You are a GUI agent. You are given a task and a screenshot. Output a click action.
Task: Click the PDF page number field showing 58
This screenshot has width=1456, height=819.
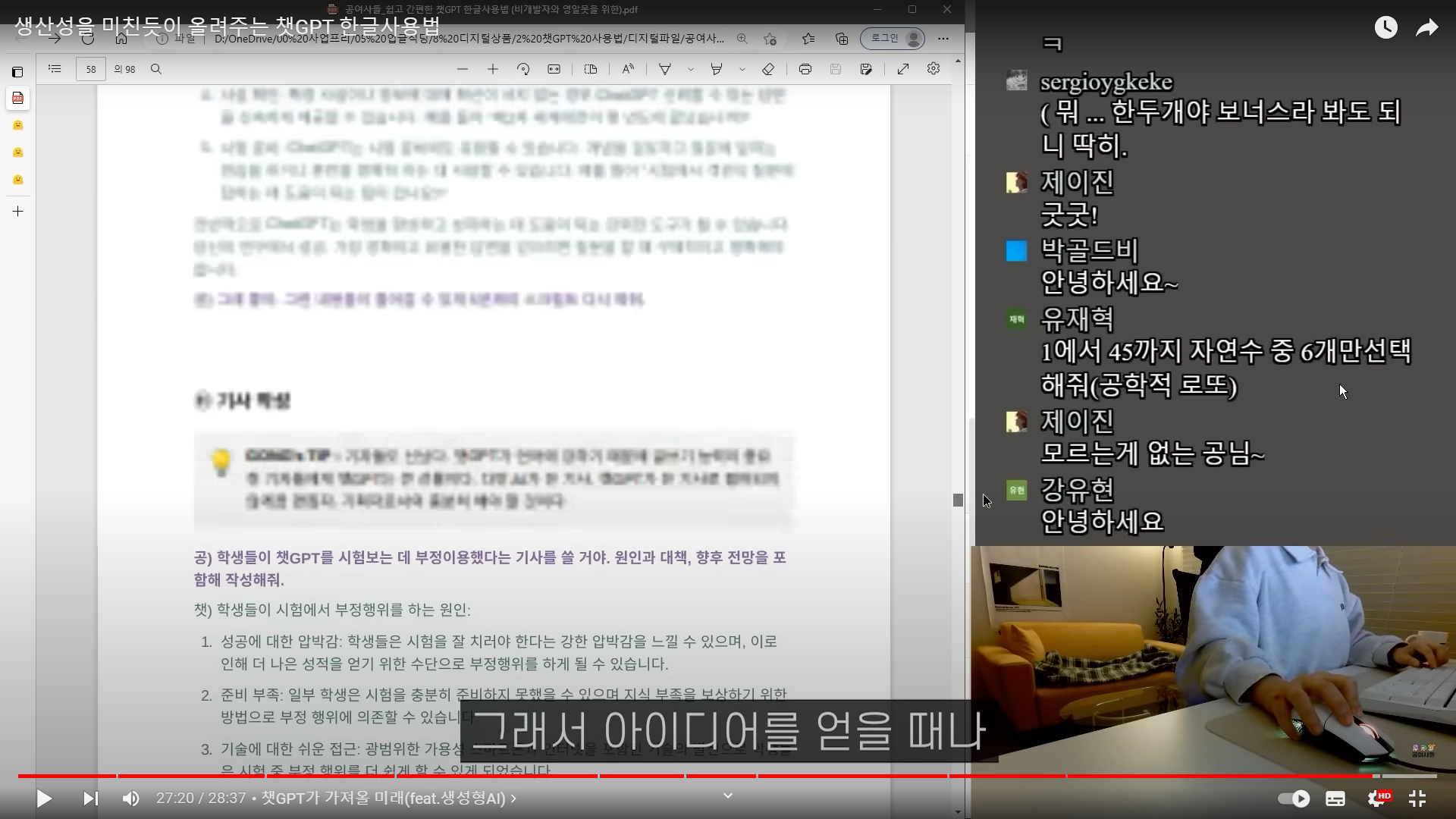coord(91,69)
